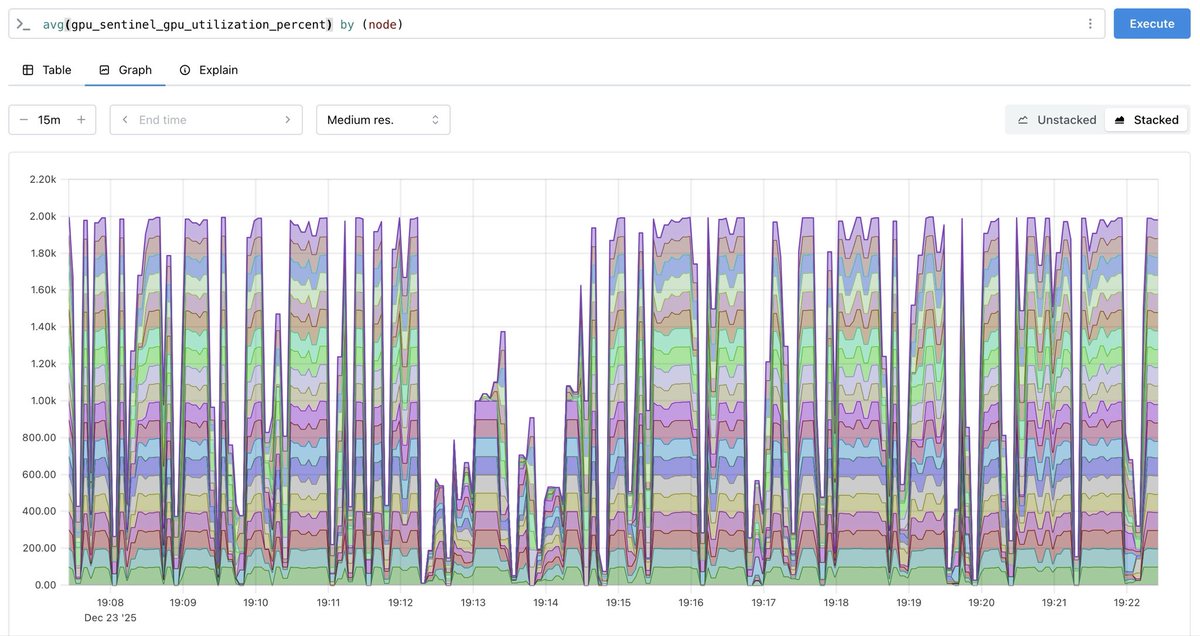The width and height of the screenshot is (1200, 636).
Task: Click the 200.00 y-axis label
Action: pos(40,548)
